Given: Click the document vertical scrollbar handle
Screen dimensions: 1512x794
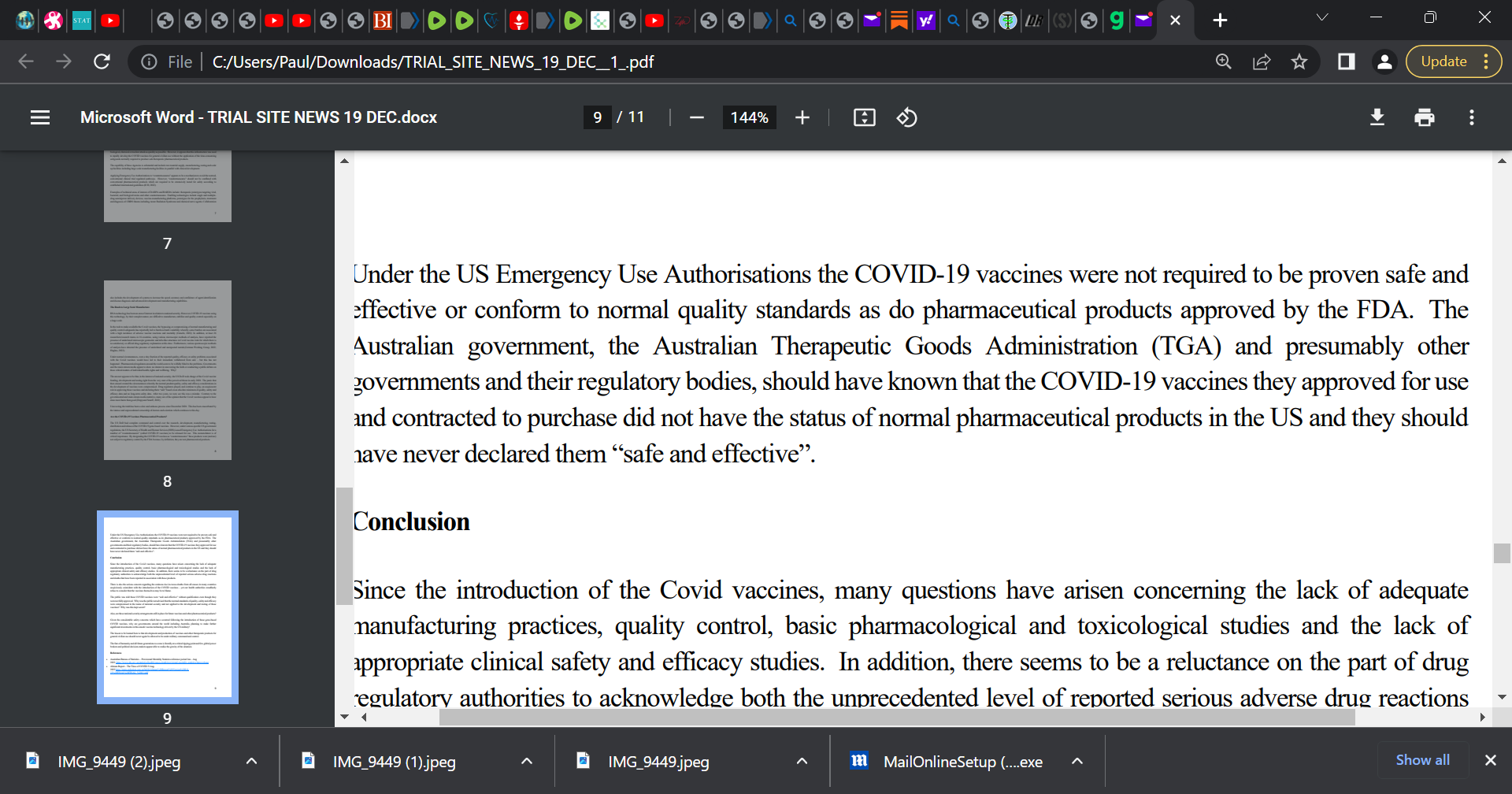Looking at the screenshot, I should tap(1502, 553).
